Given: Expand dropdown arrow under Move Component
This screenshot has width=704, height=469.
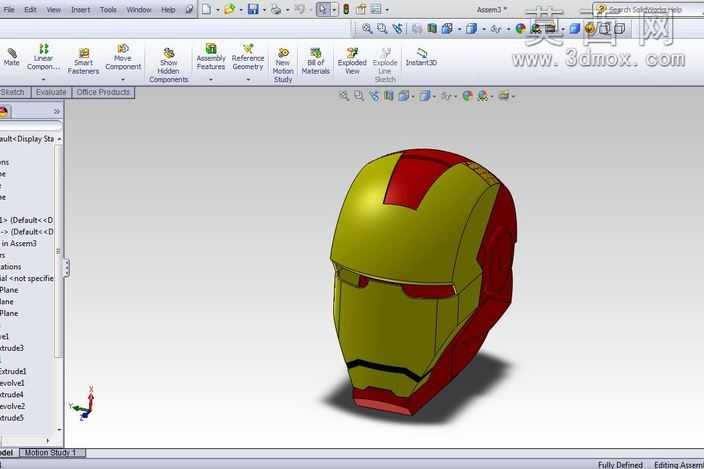Looking at the screenshot, I should coord(123,79).
